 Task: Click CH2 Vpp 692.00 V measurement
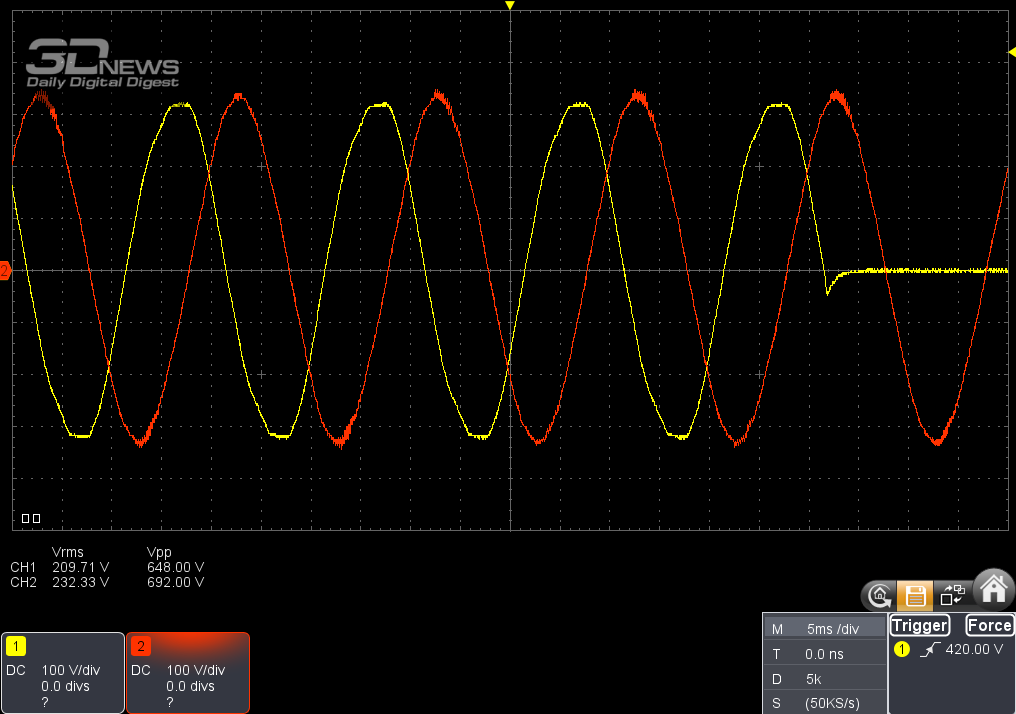pyautogui.click(x=175, y=582)
